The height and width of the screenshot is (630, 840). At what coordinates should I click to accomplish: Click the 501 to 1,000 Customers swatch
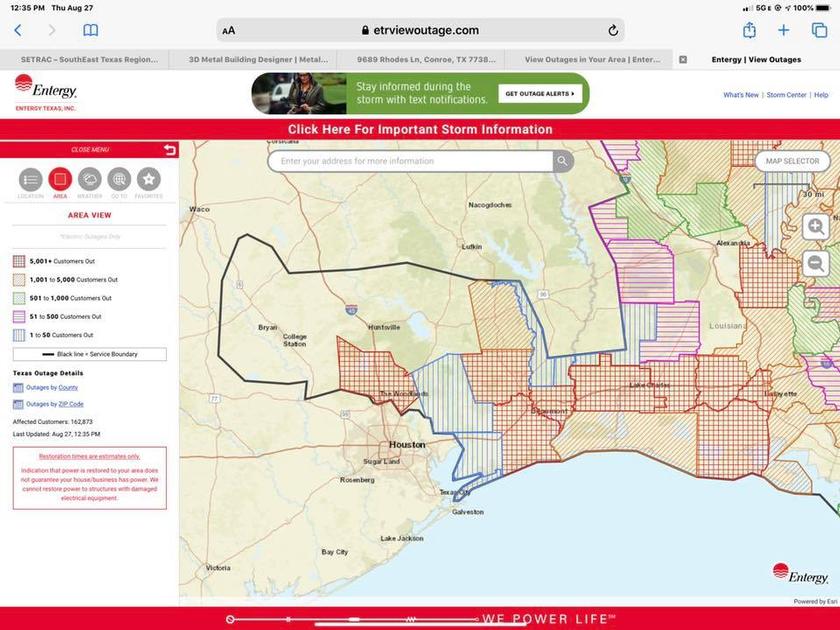[x=19, y=298]
